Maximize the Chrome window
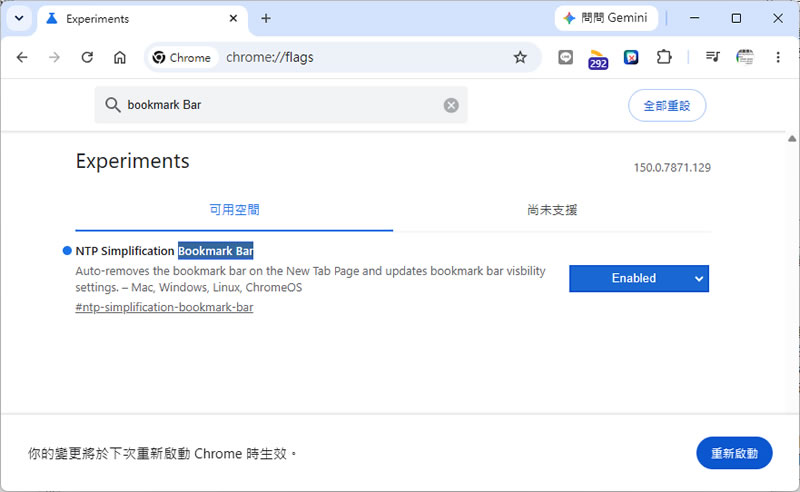Screen dimensions: 800x492 736,18
